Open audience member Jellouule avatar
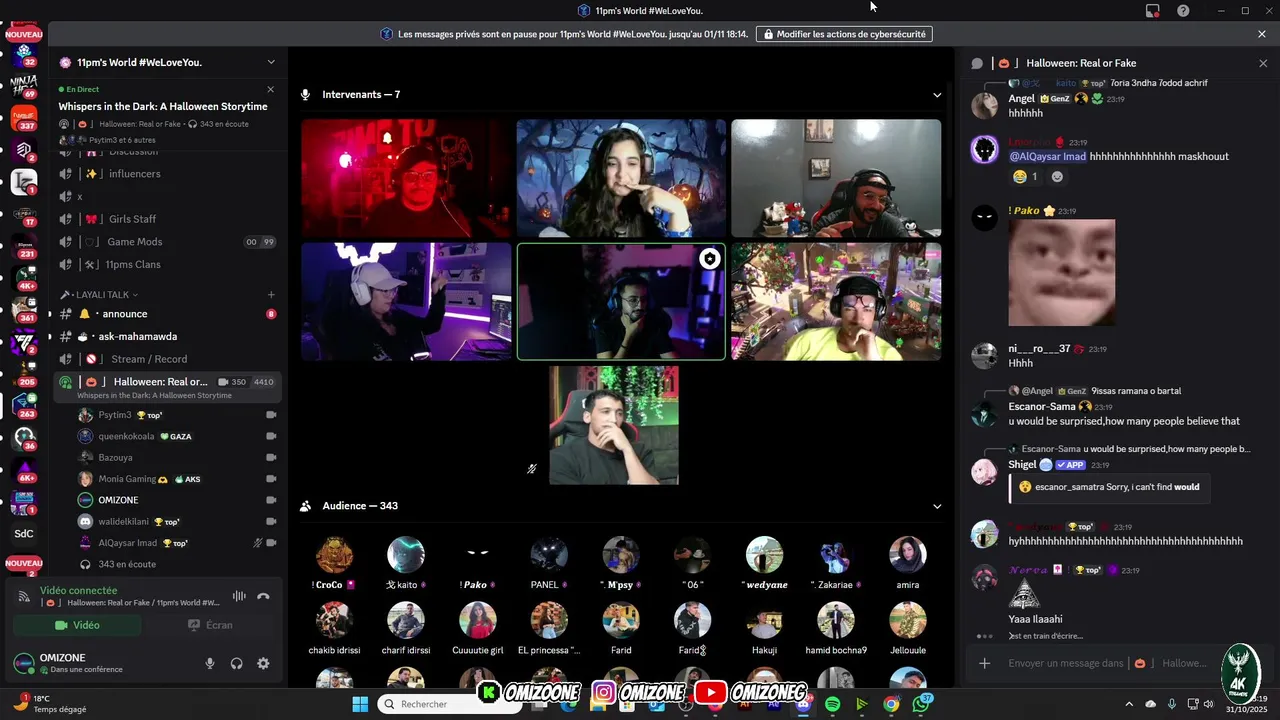This screenshot has height=720, width=1280. [907, 620]
